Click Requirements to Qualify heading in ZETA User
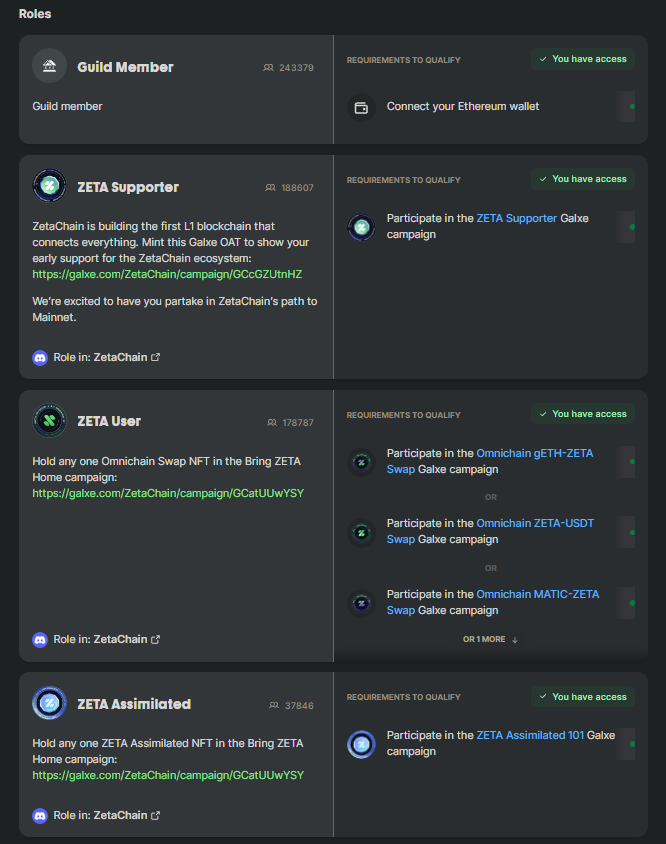 pyautogui.click(x=403, y=416)
